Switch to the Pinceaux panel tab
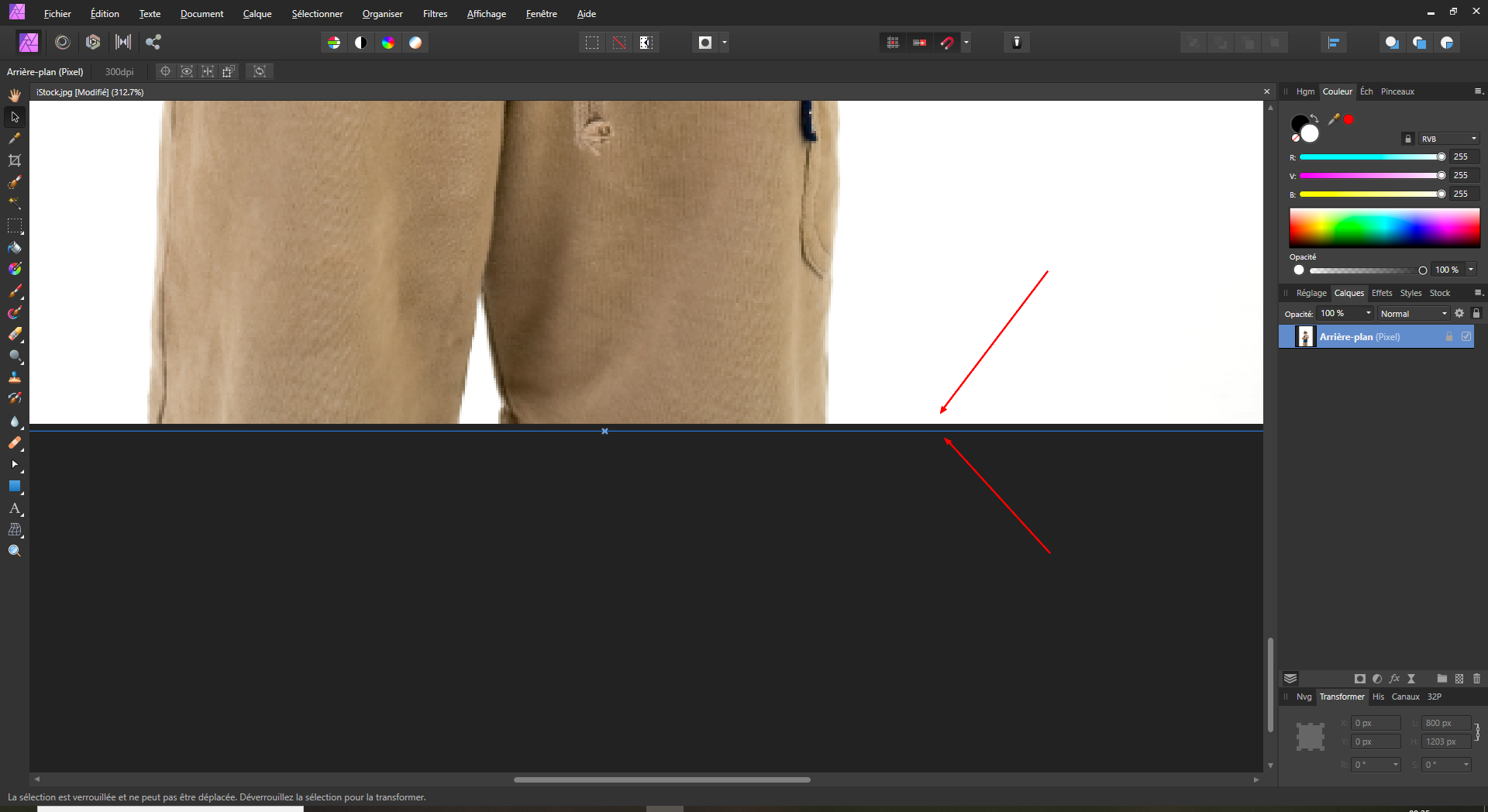The image size is (1488, 812). point(1397,91)
